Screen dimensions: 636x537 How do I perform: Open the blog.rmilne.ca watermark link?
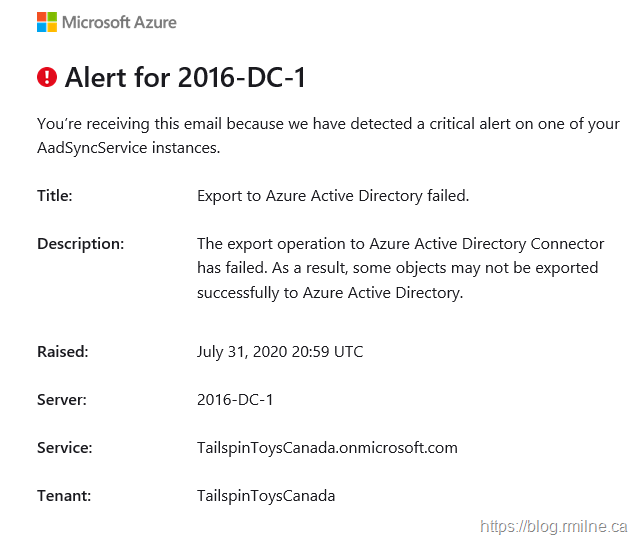click(x=553, y=526)
